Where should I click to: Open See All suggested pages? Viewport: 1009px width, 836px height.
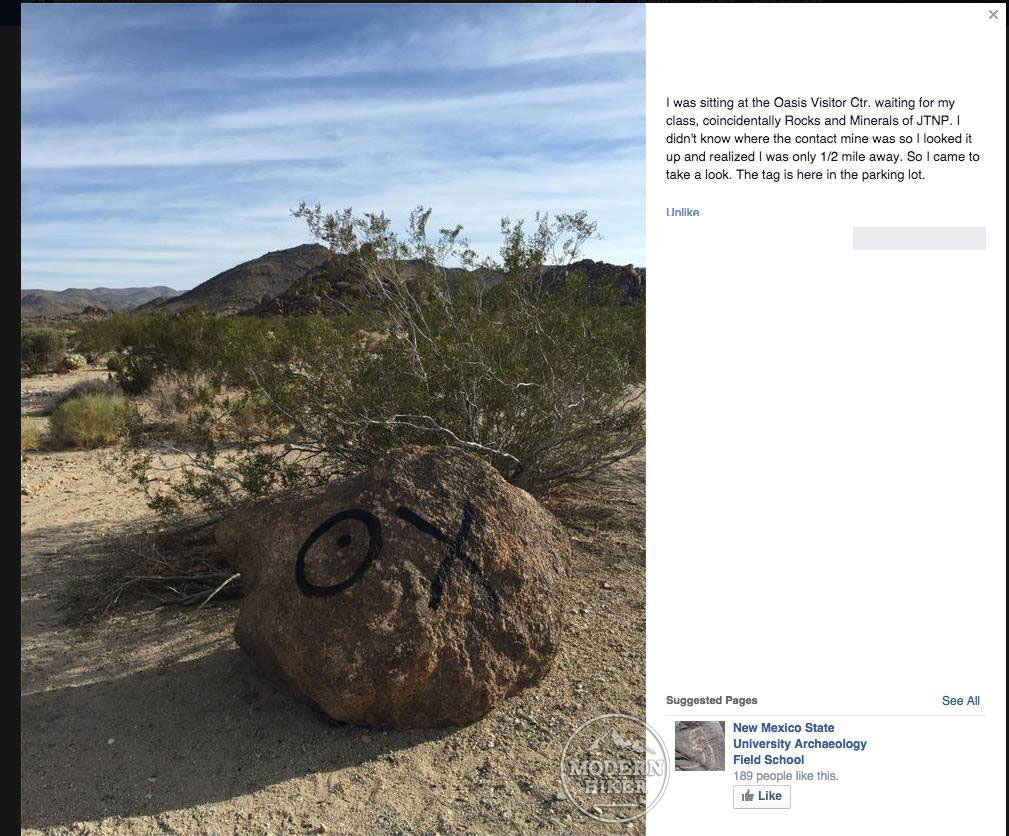(960, 700)
